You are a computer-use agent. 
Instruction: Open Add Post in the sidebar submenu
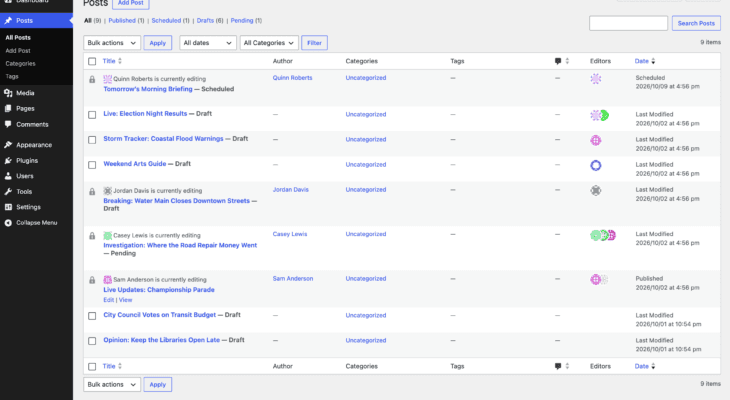pos(18,50)
